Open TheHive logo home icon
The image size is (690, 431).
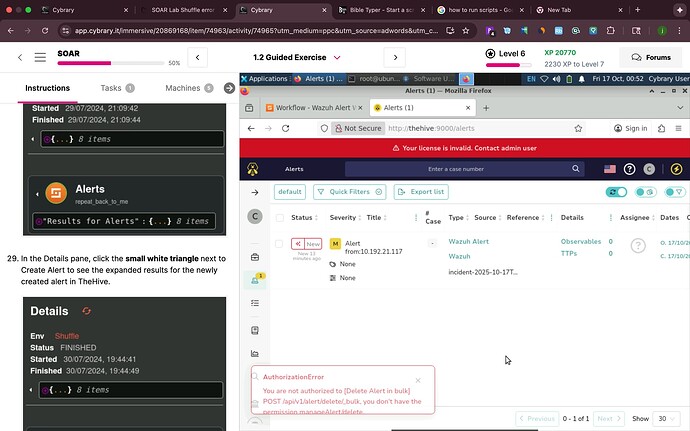coord(253,169)
